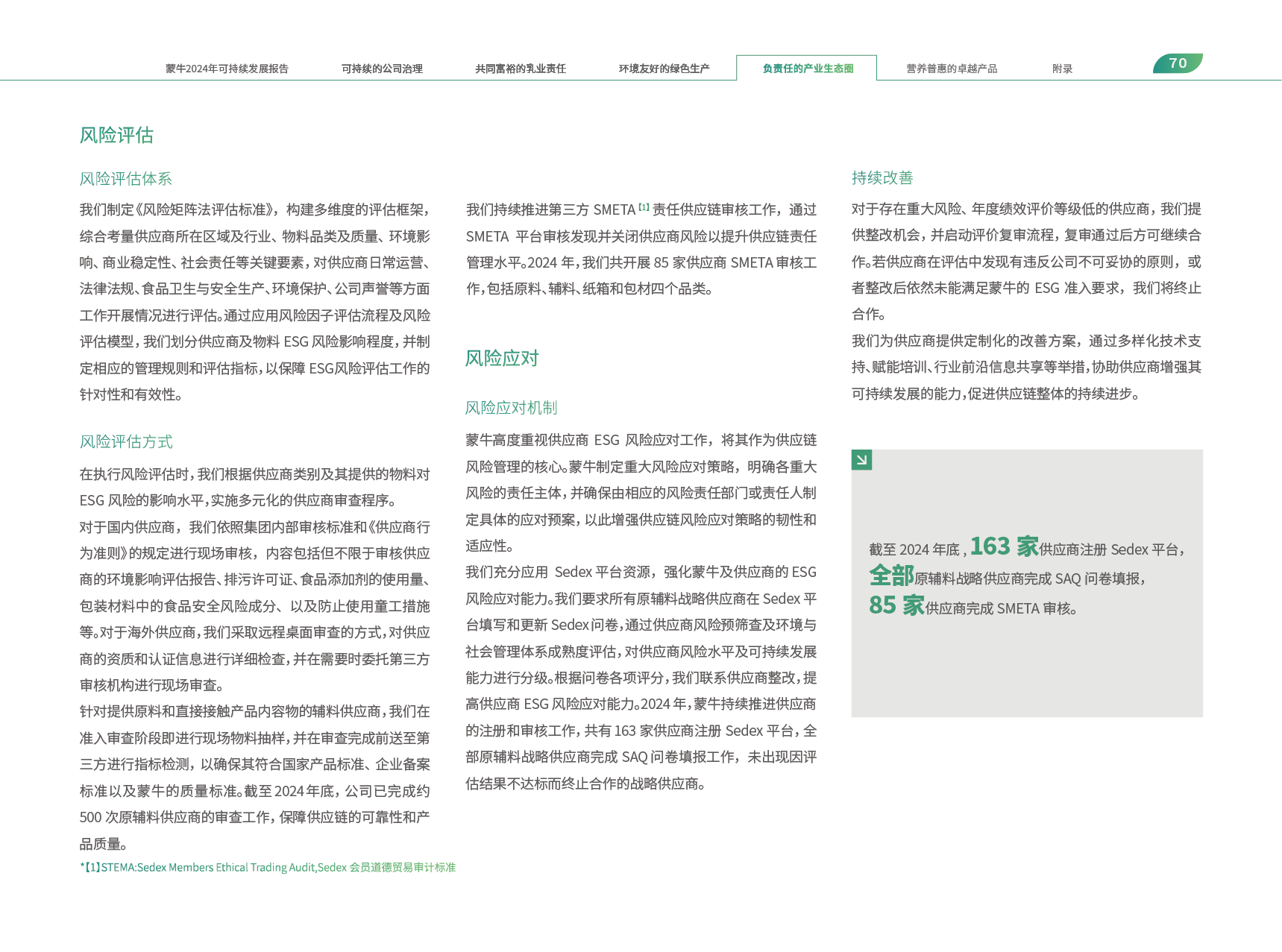Open the 蒙牛2024年可持续发展报告 tab
The height and width of the screenshot is (952, 1282).
227,69
